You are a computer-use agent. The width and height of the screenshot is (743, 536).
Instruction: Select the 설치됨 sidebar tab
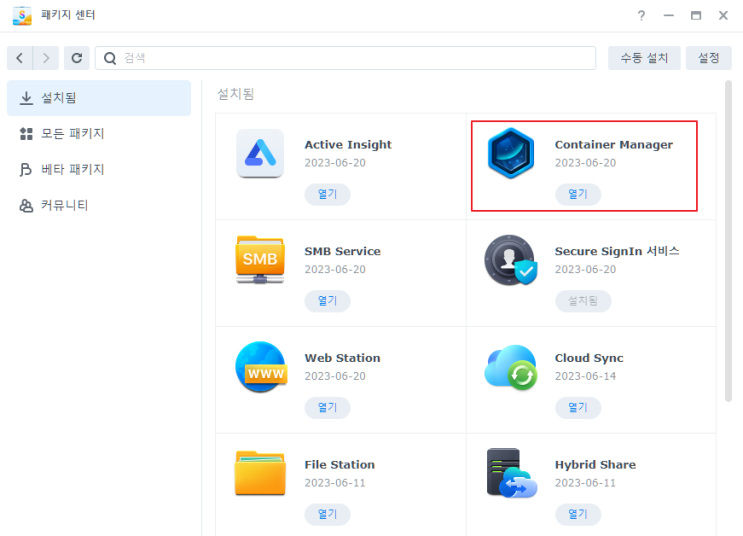pos(99,98)
